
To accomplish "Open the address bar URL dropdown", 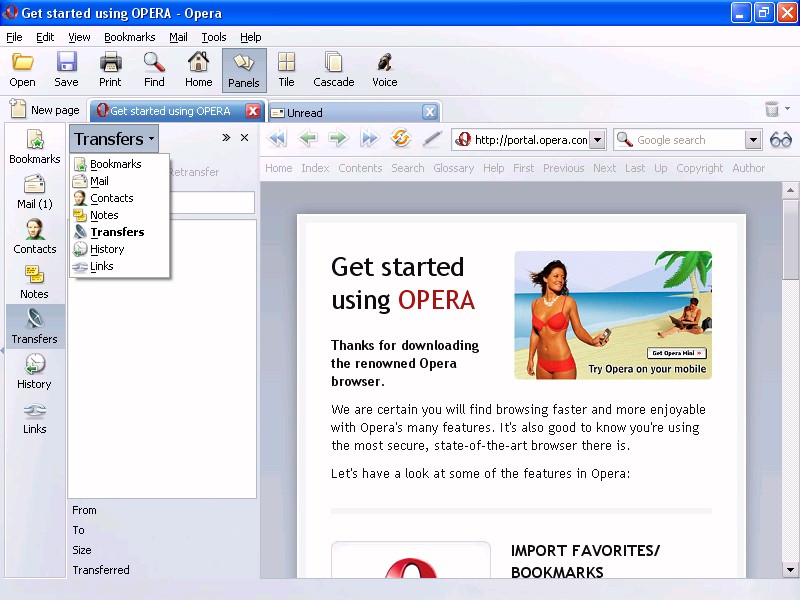I will (597, 140).
